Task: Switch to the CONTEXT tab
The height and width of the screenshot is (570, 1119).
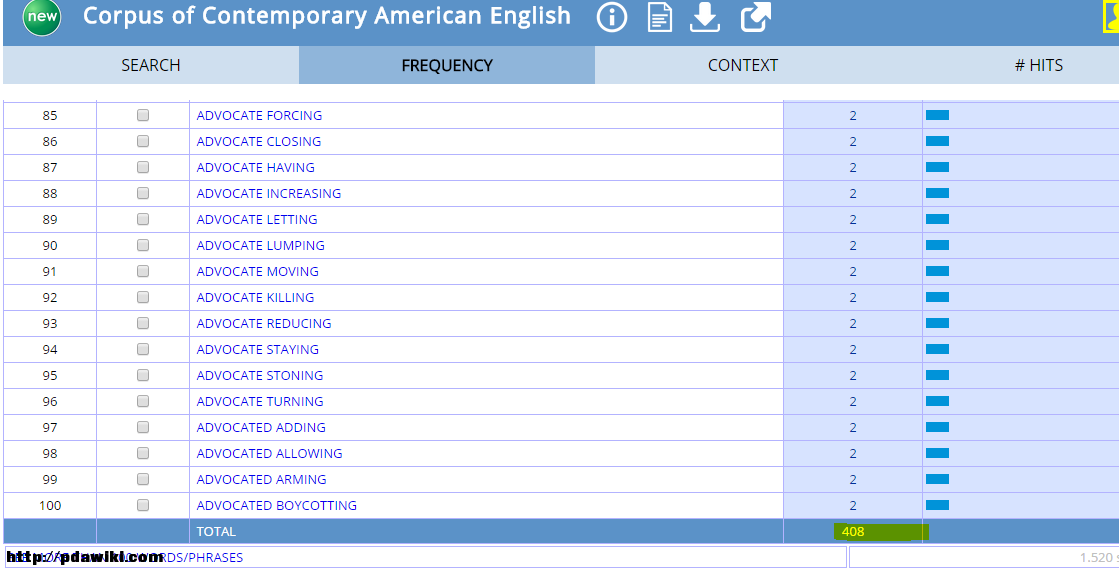Action: [743, 66]
